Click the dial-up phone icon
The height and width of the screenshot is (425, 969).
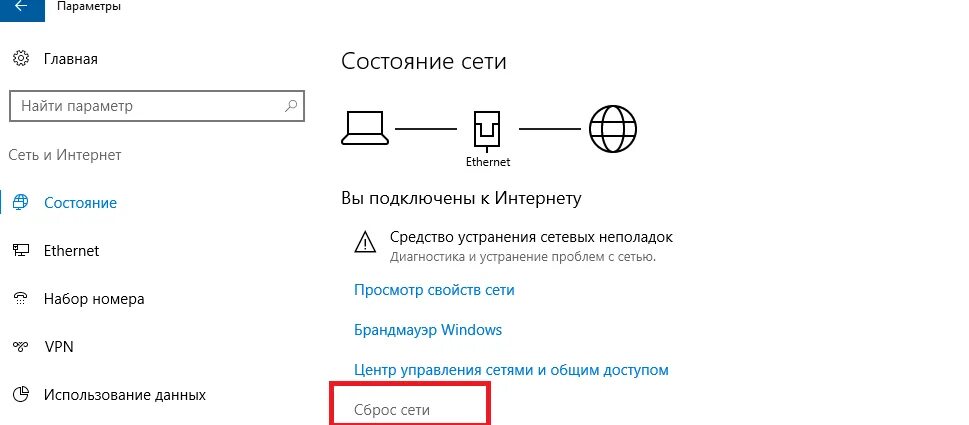point(21,298)
